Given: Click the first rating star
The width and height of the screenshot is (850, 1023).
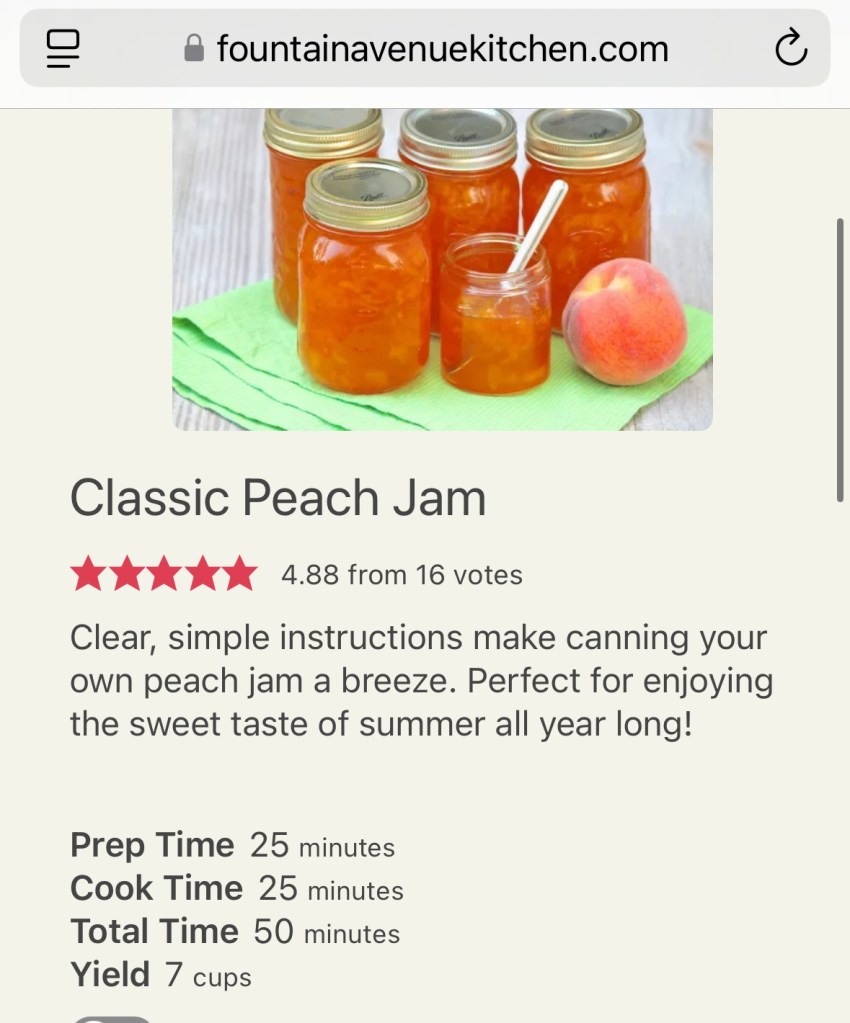Looking at the screenshot, I should [x=87, y=575].
